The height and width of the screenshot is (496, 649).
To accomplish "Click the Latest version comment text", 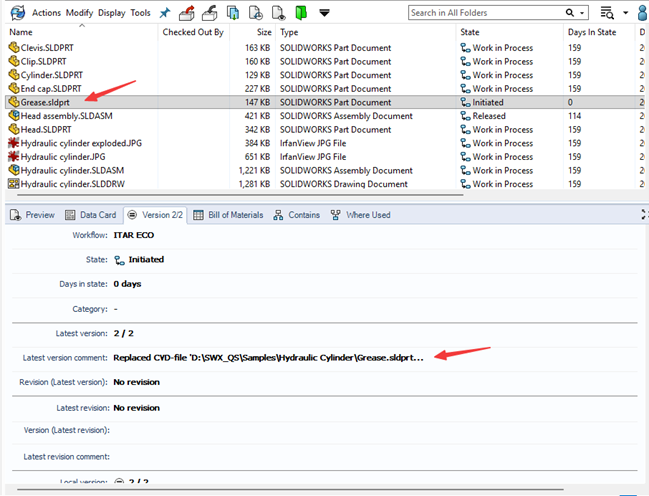I will [x=269, y=358].
